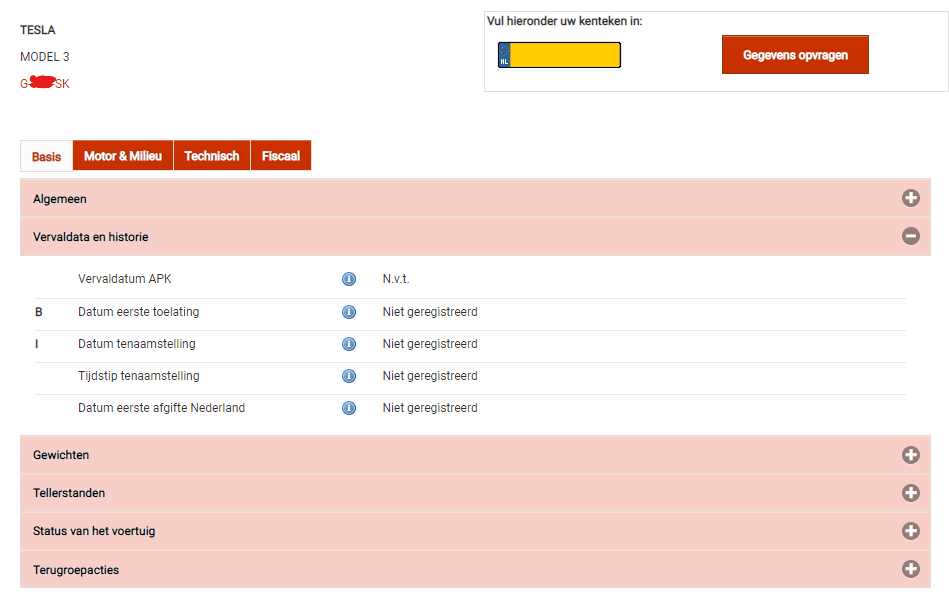The image size is (949, 609).
Task: Expand the Gewichten section plus icon
Action: coord(910,455)
